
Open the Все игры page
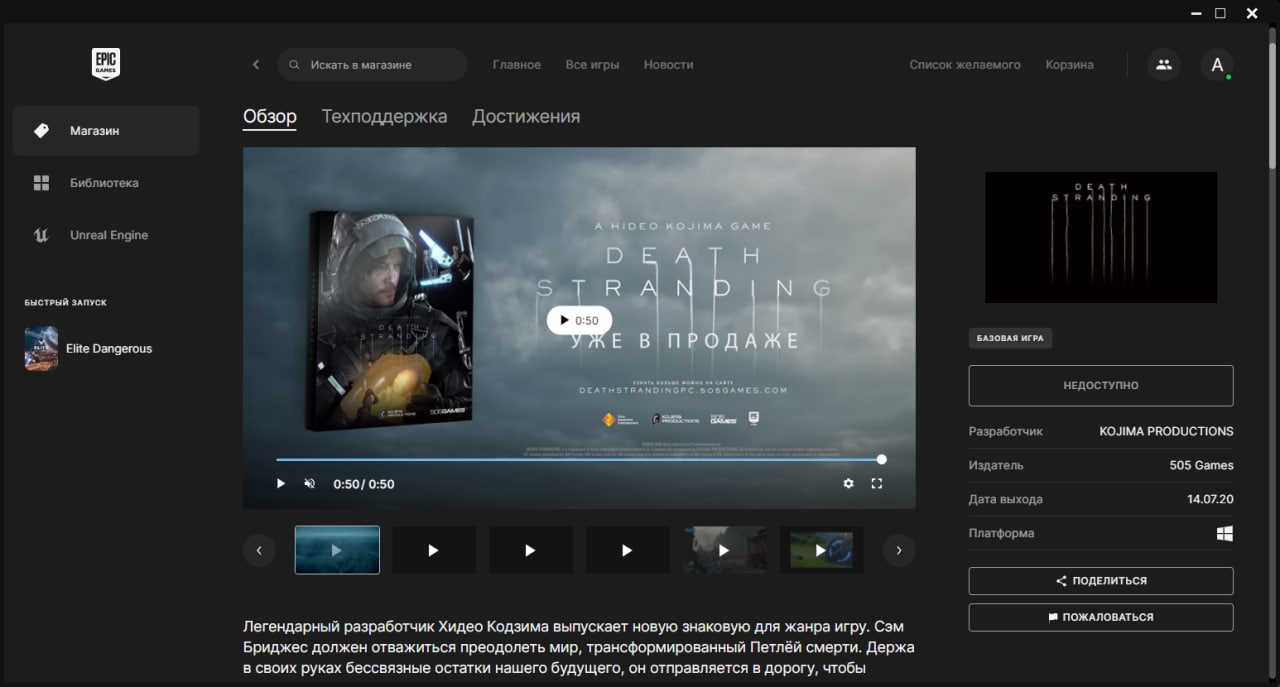pyautogui.click(x=592, y=64)
